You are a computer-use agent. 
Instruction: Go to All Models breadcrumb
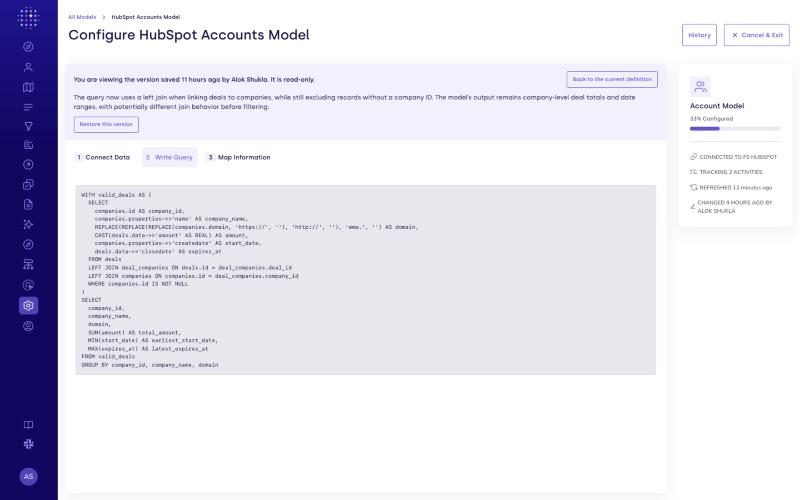[x=82, y=17]
